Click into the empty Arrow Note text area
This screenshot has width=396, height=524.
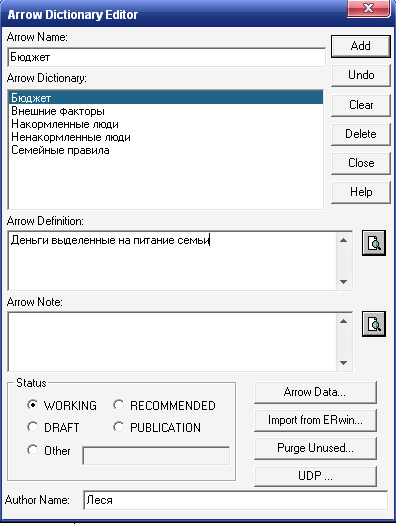[172, 342]
